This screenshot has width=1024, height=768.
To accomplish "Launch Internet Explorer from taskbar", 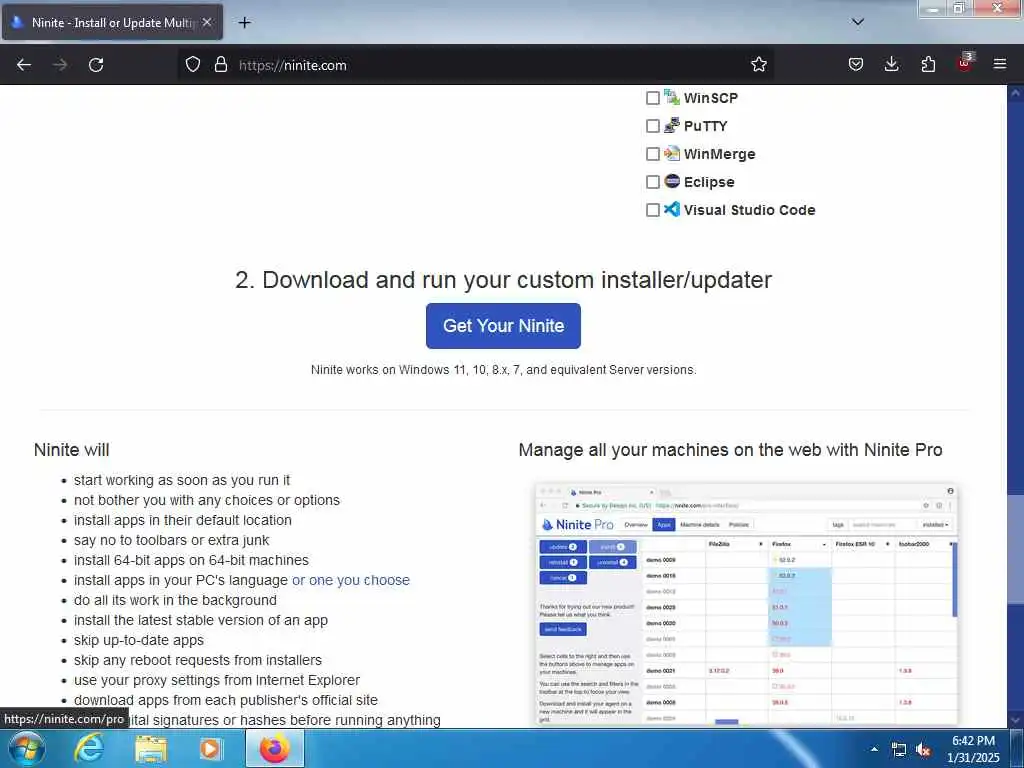I will pos(88,749).
